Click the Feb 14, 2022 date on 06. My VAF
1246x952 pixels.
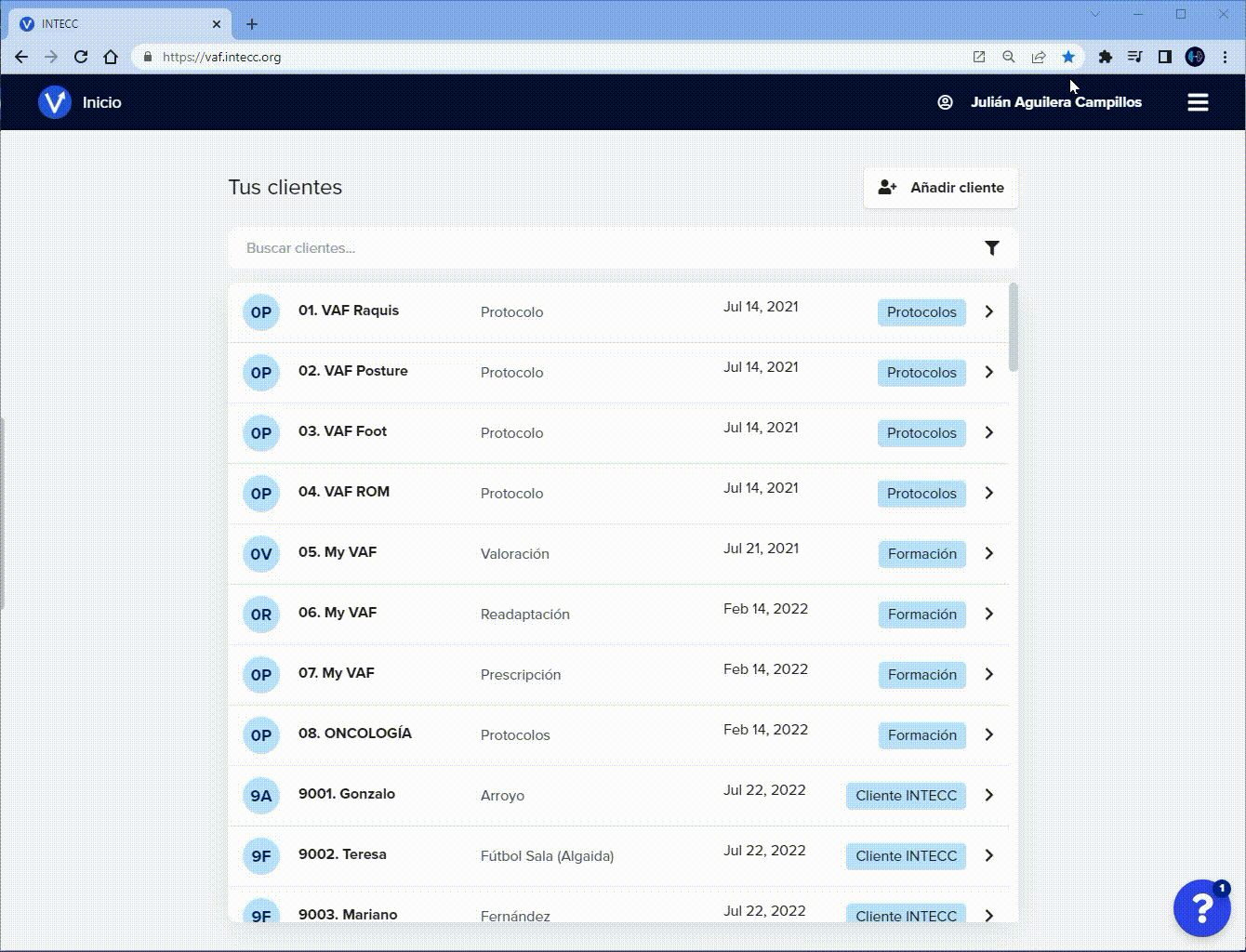[x=765, y=609]
